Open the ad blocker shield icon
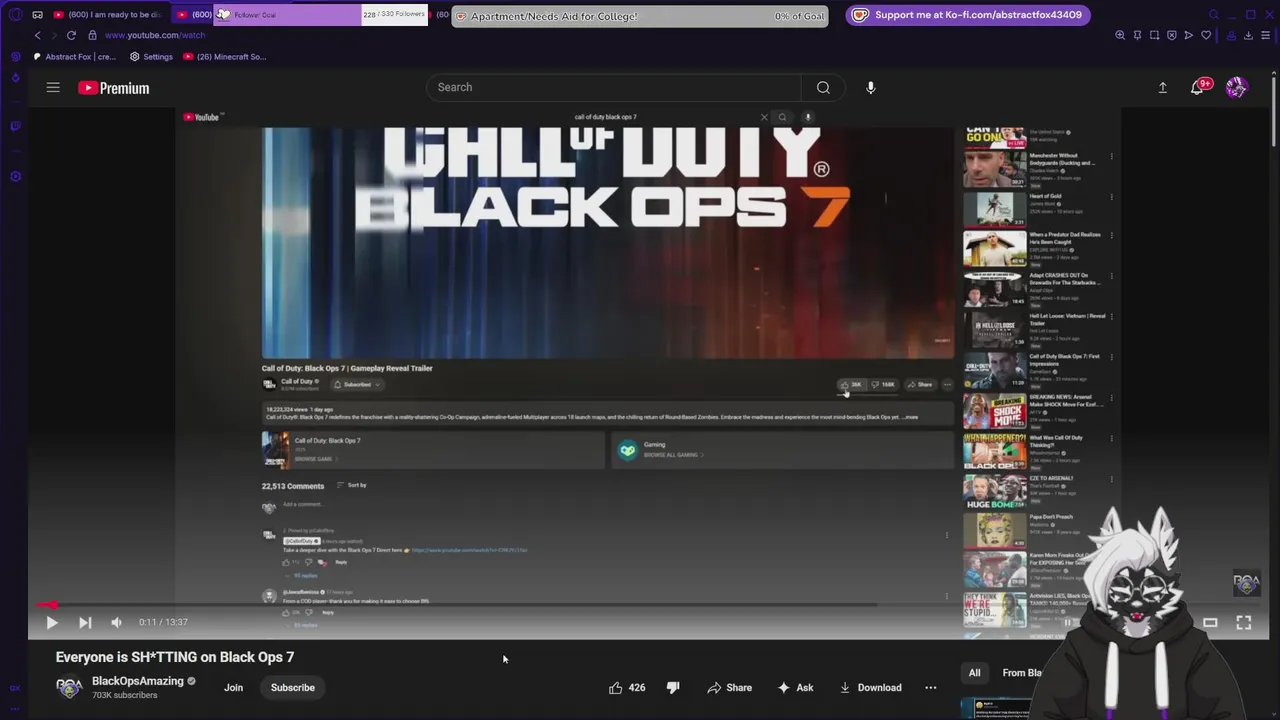Viewport: 1280px width, 720px height. tap(1171, 35)
